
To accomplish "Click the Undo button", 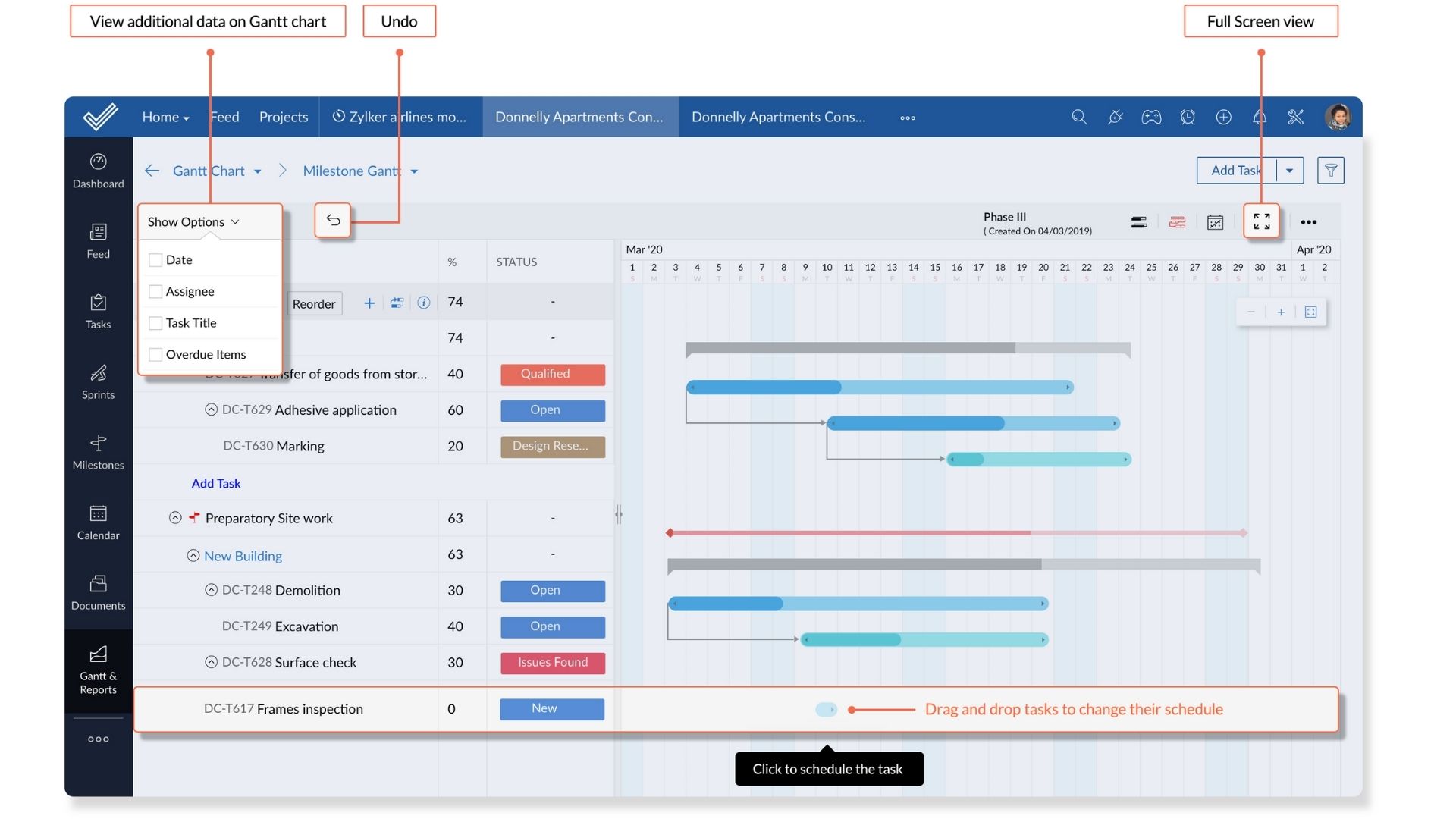I will 332,220.
